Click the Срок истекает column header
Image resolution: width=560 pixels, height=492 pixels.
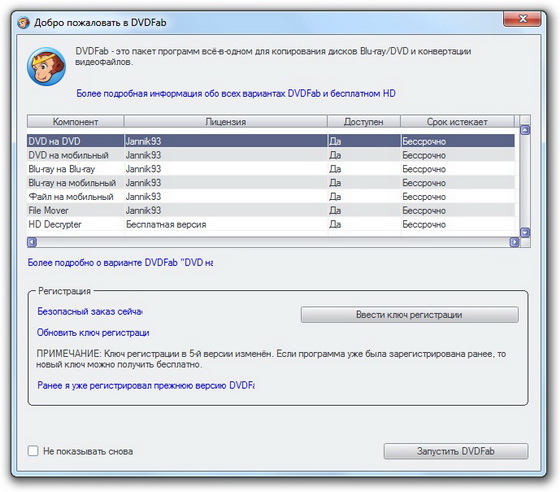457,122
